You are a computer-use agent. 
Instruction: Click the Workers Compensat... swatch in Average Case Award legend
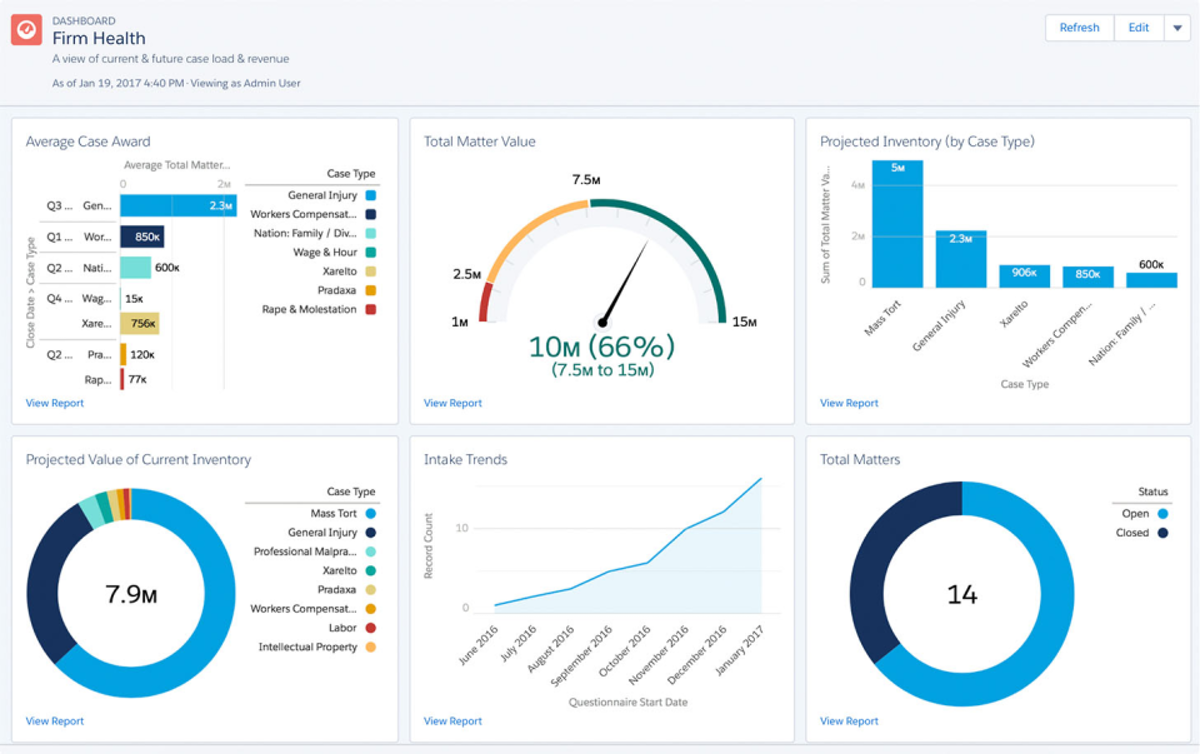371,215
